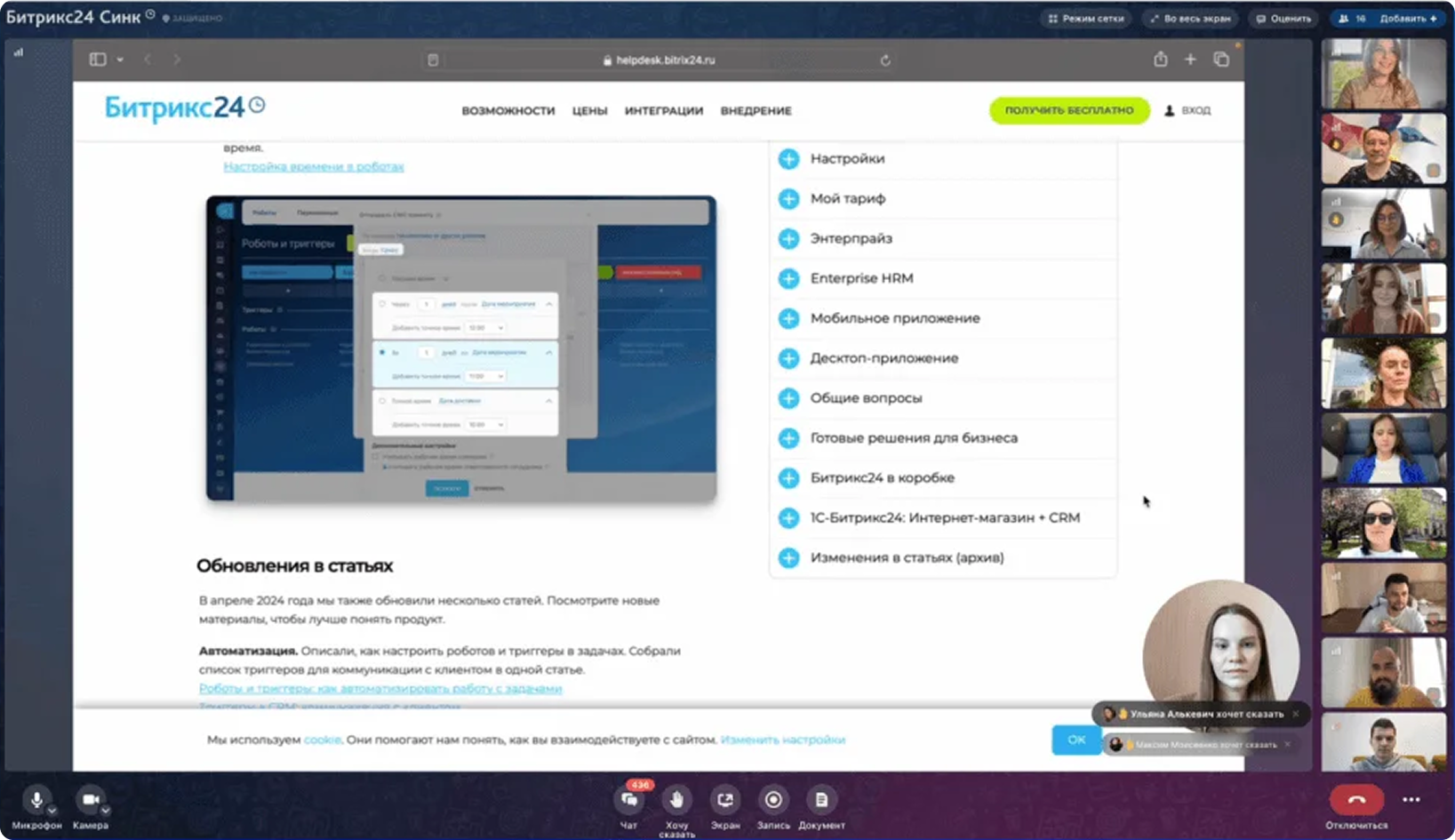Show browser tab overview icon

pyautogui.click(x=1221, y=60)
